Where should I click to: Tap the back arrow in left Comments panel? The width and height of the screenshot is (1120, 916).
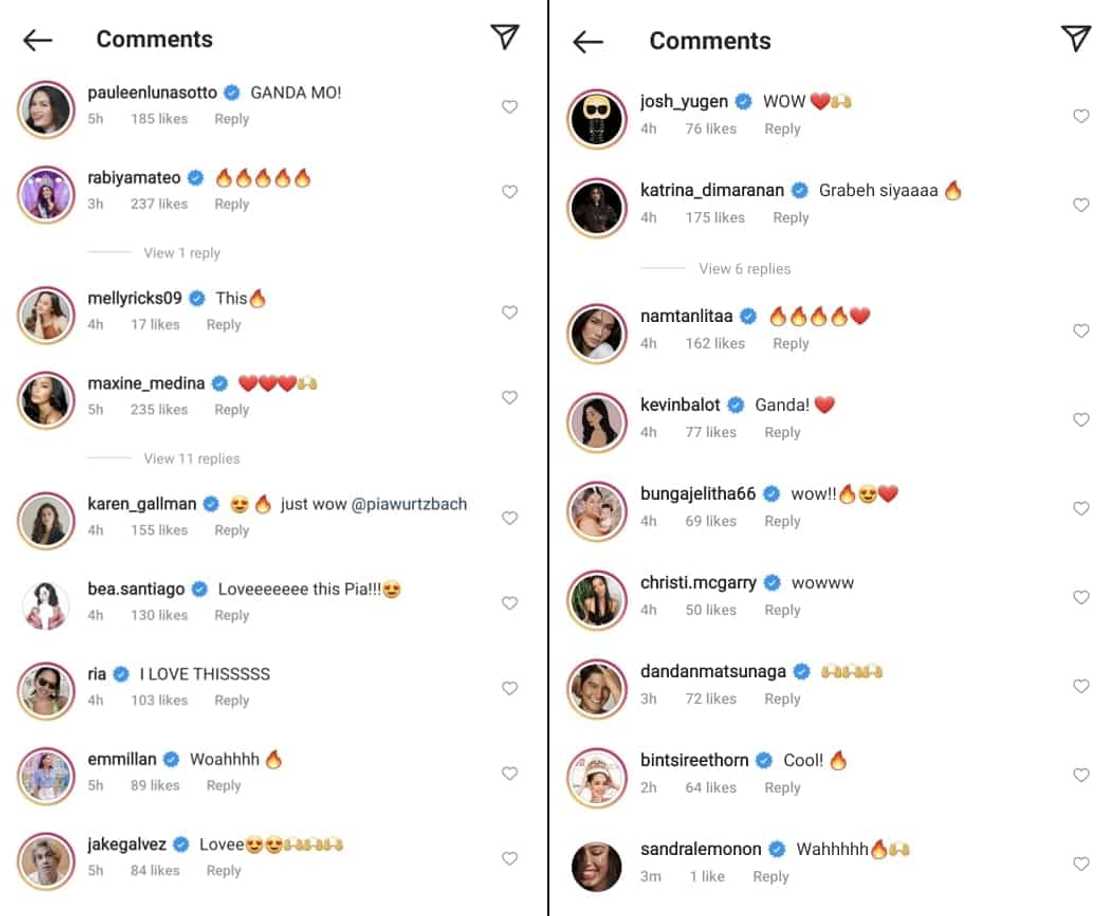(38, 40)
